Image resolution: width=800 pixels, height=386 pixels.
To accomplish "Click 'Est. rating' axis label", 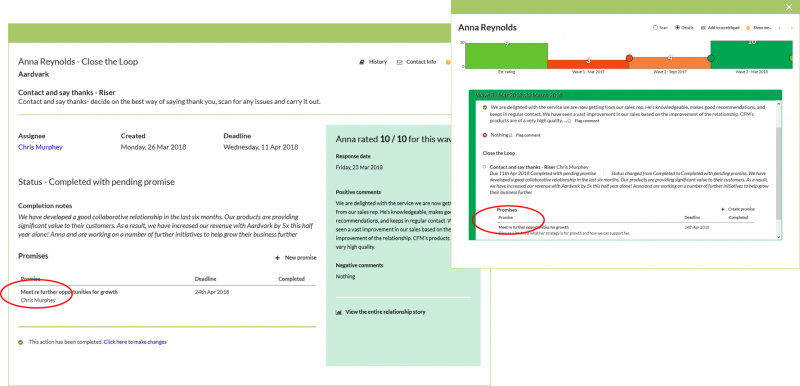I will (x=507, y=72).
